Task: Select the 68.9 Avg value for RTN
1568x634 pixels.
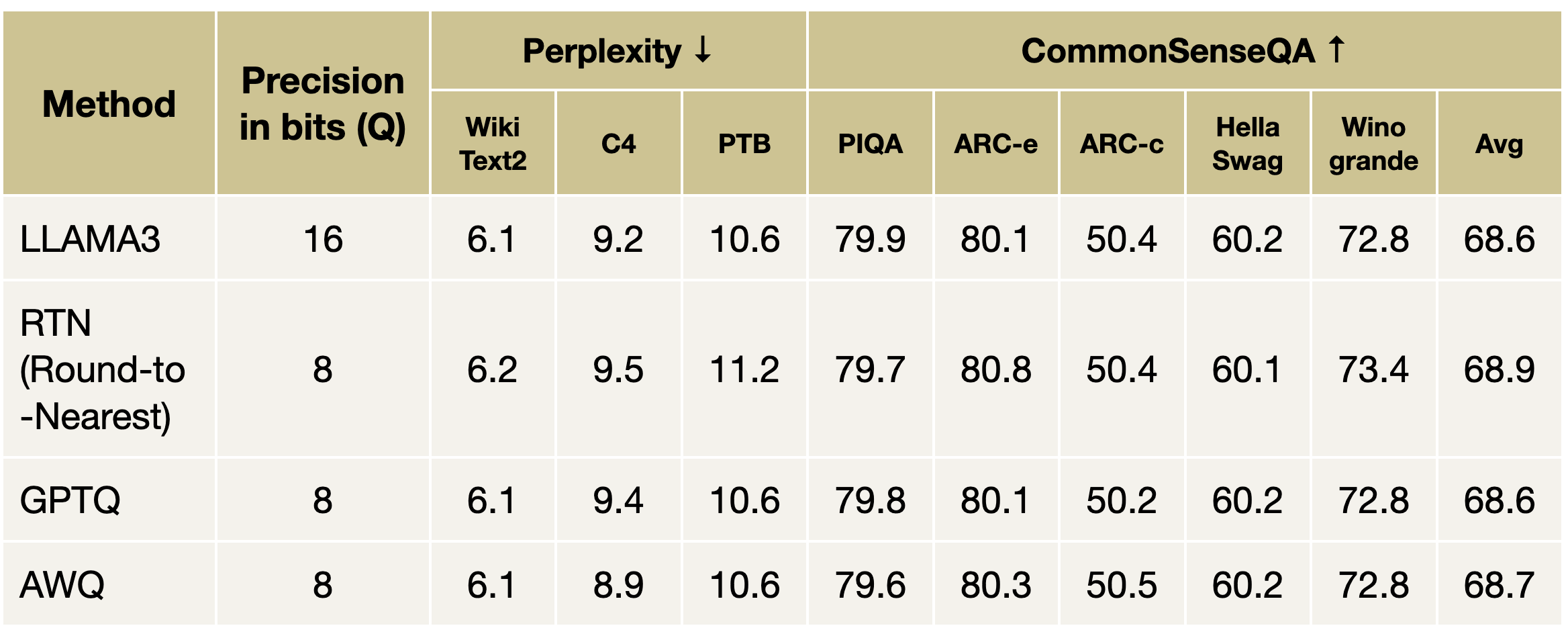Action: (x=1499, y=369)
